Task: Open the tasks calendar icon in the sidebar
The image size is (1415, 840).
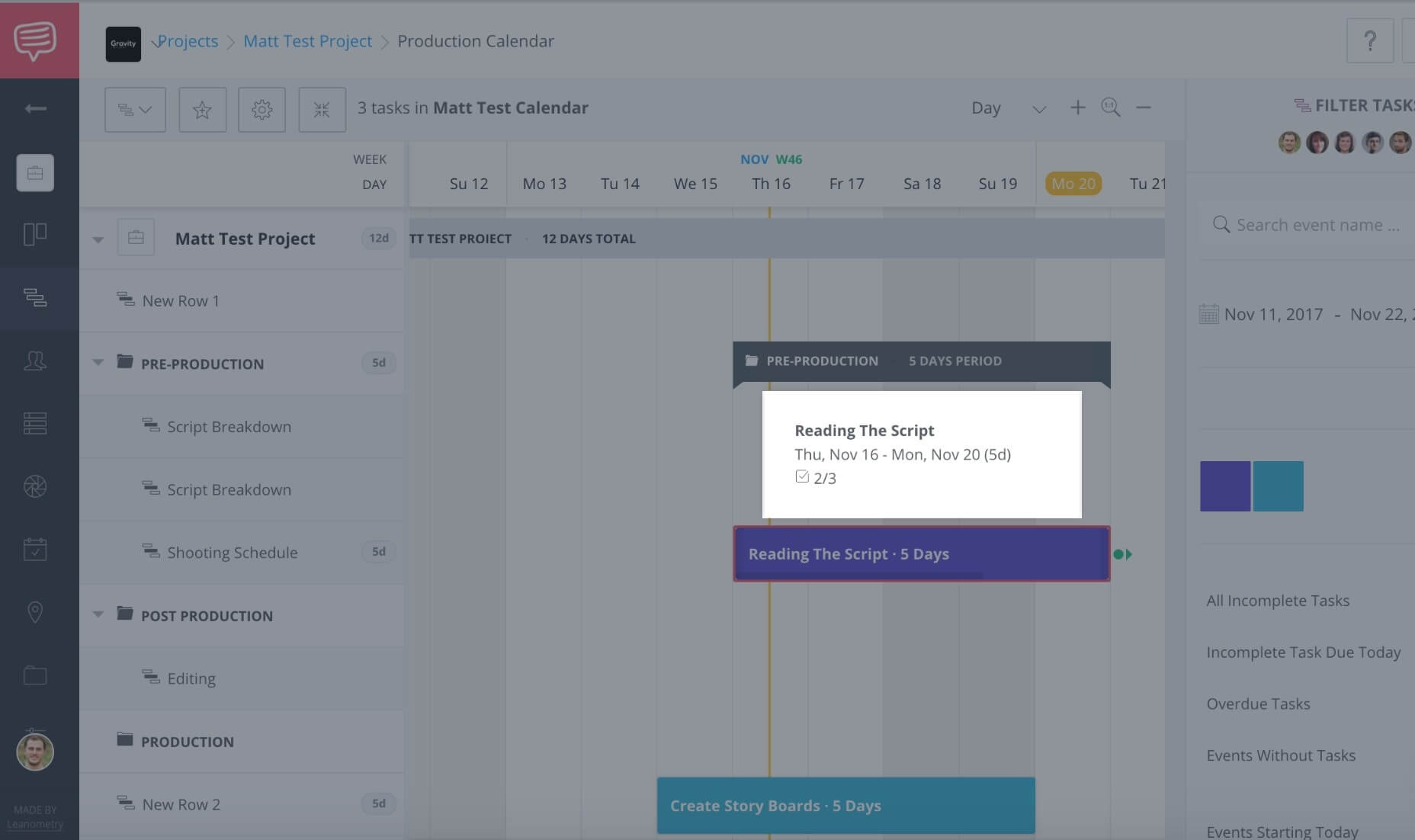Action: point(35,549)
